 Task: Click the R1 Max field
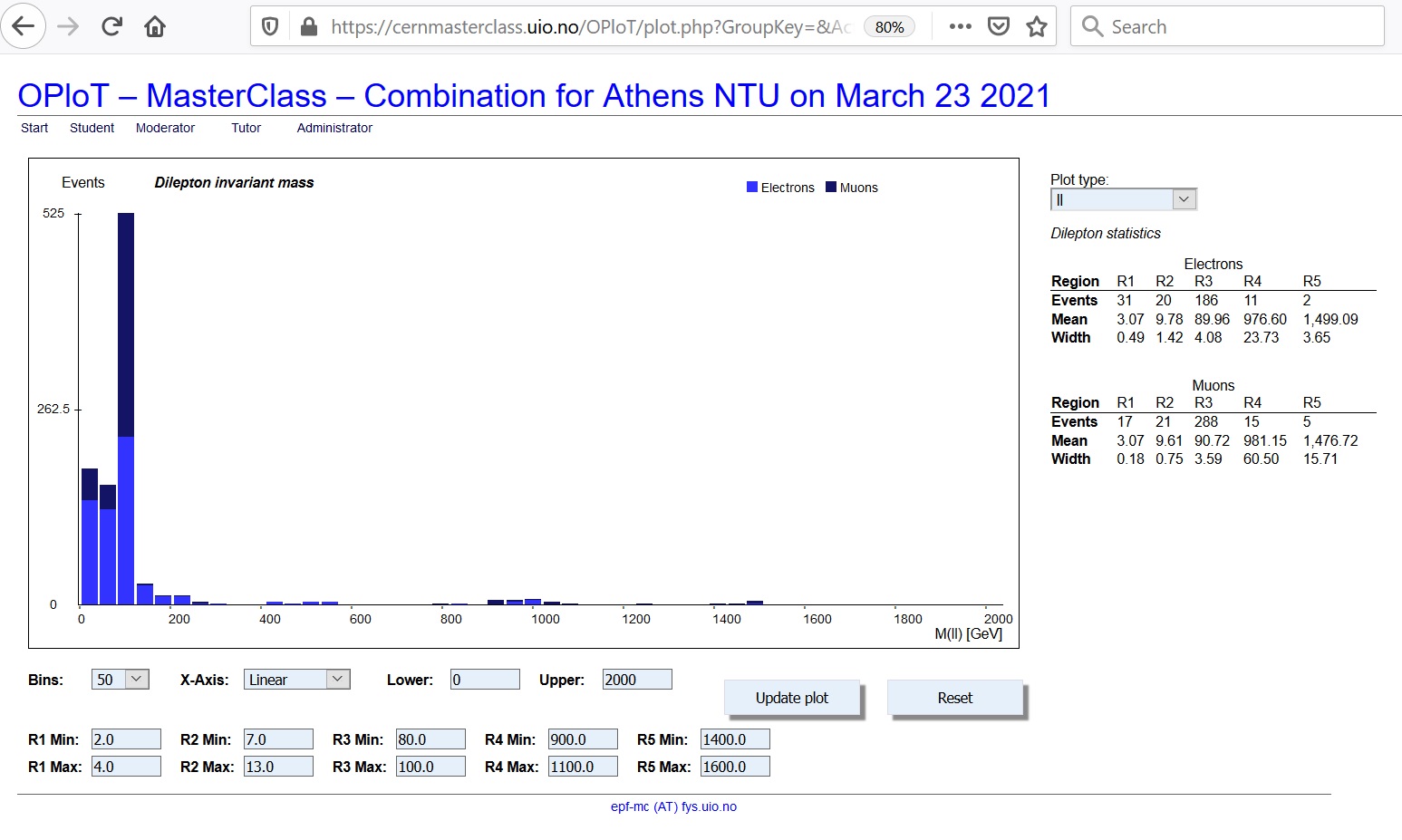(x=126, y=767)
